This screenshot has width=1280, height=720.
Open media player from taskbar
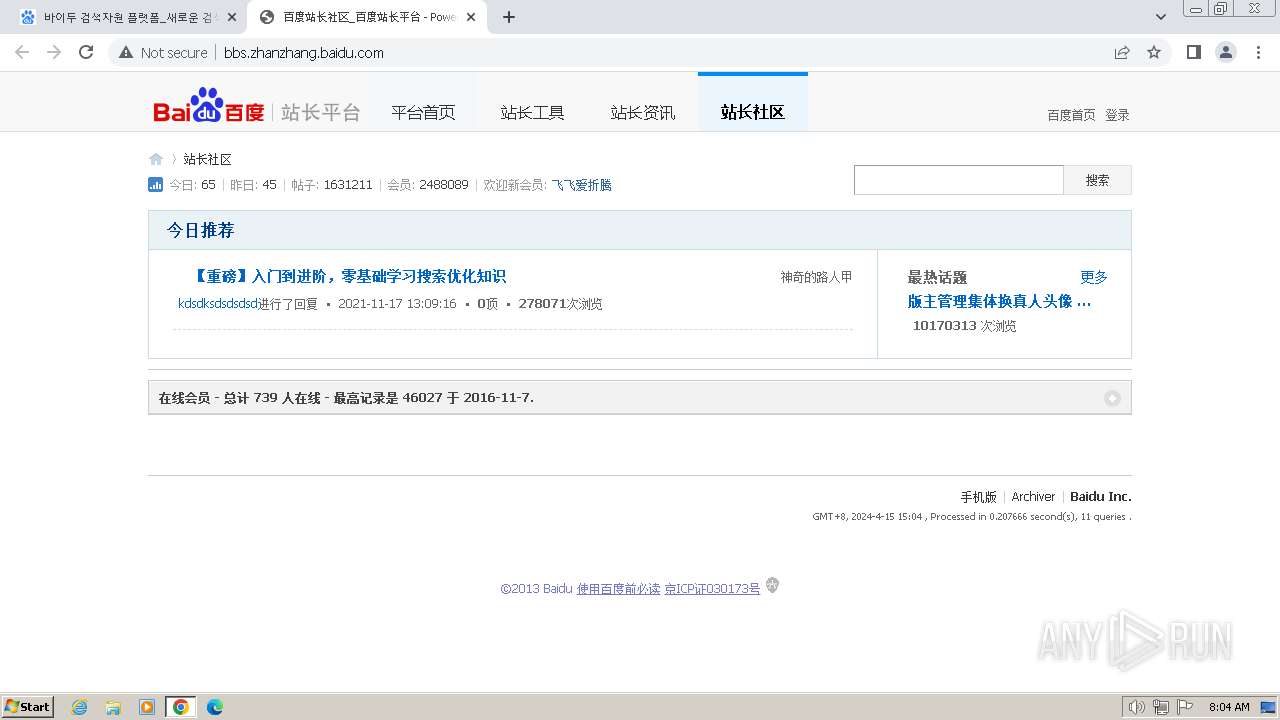[147, 707]
